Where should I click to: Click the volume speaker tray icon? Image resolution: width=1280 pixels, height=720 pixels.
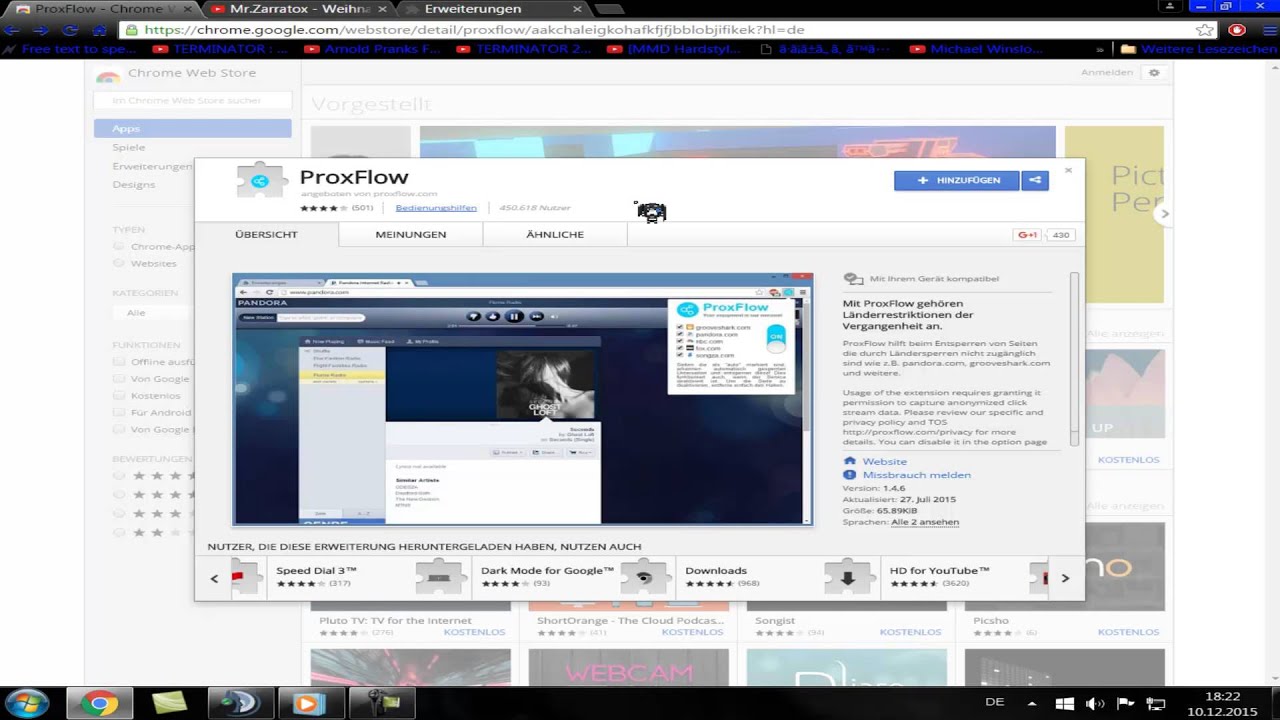pyautogui.click(x=1094, y=703)
